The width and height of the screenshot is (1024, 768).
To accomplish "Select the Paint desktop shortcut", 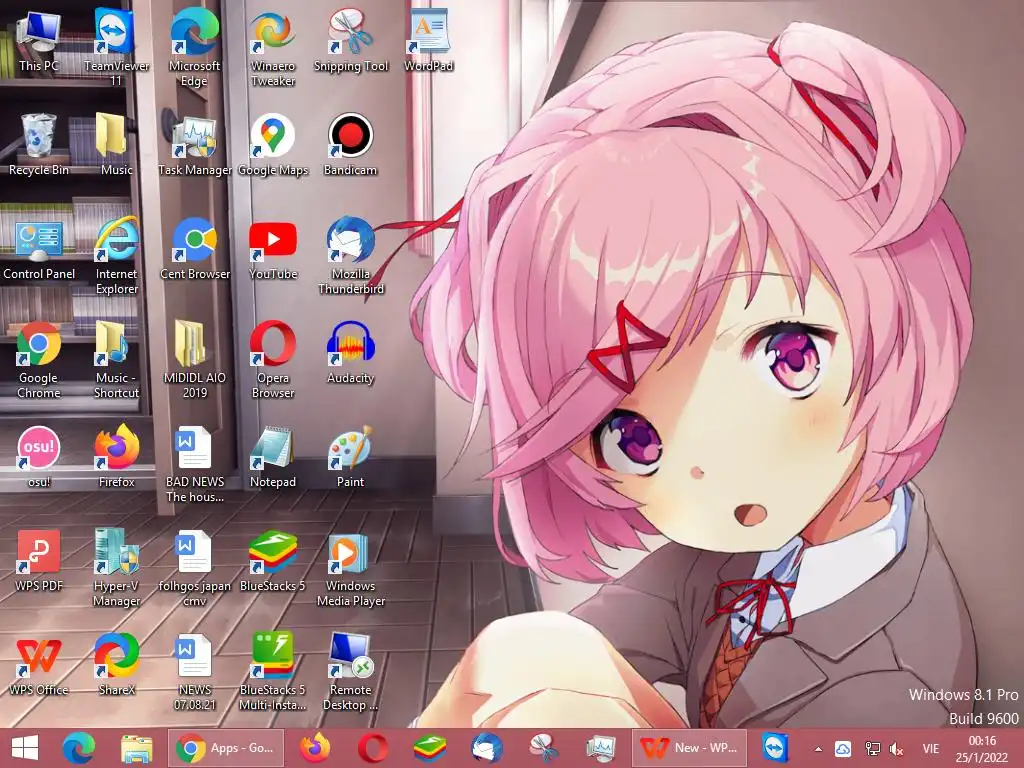I will pyautogui.click(x=351, y=456).
